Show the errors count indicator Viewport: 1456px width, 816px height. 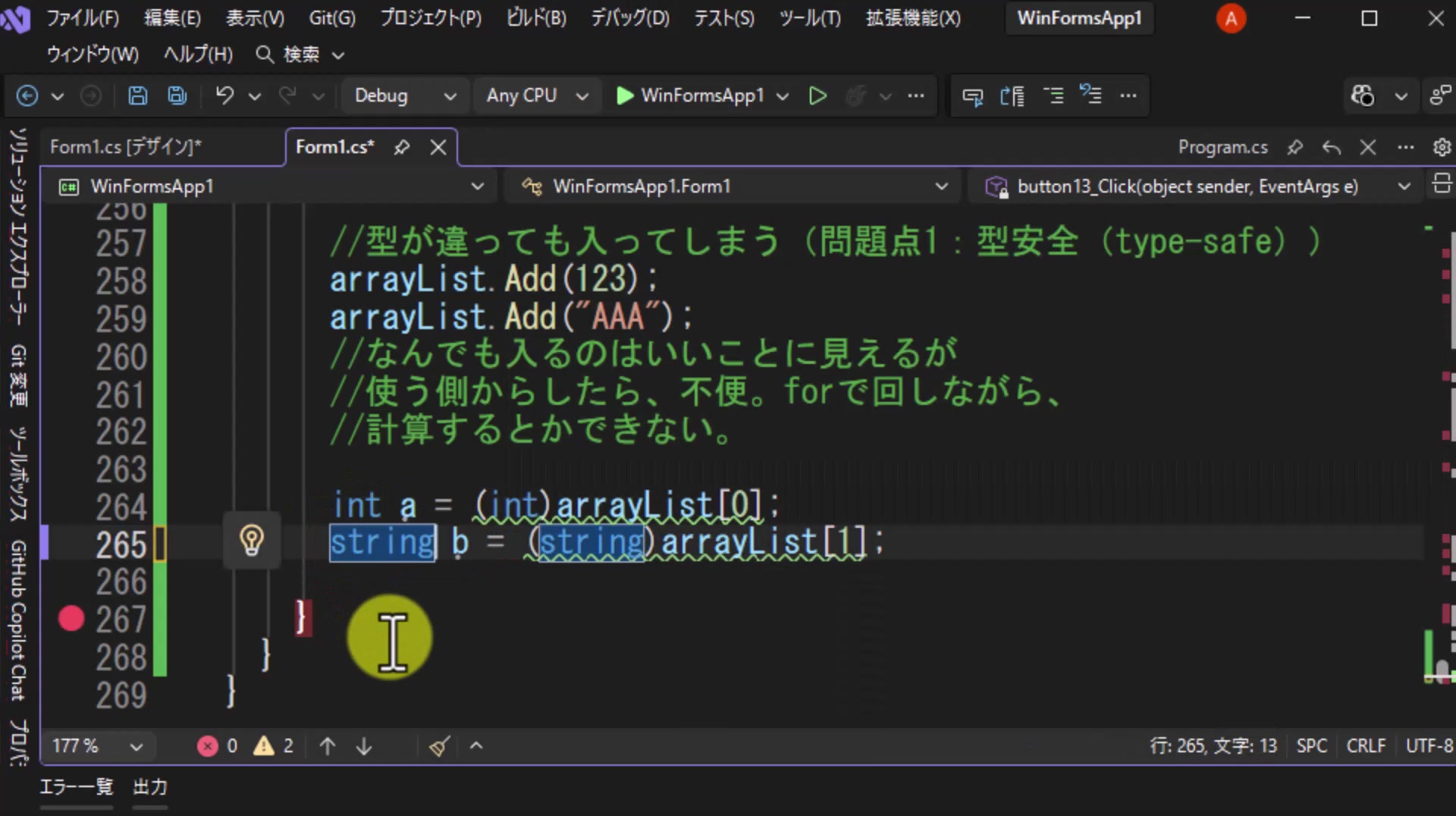pos(218,746)
